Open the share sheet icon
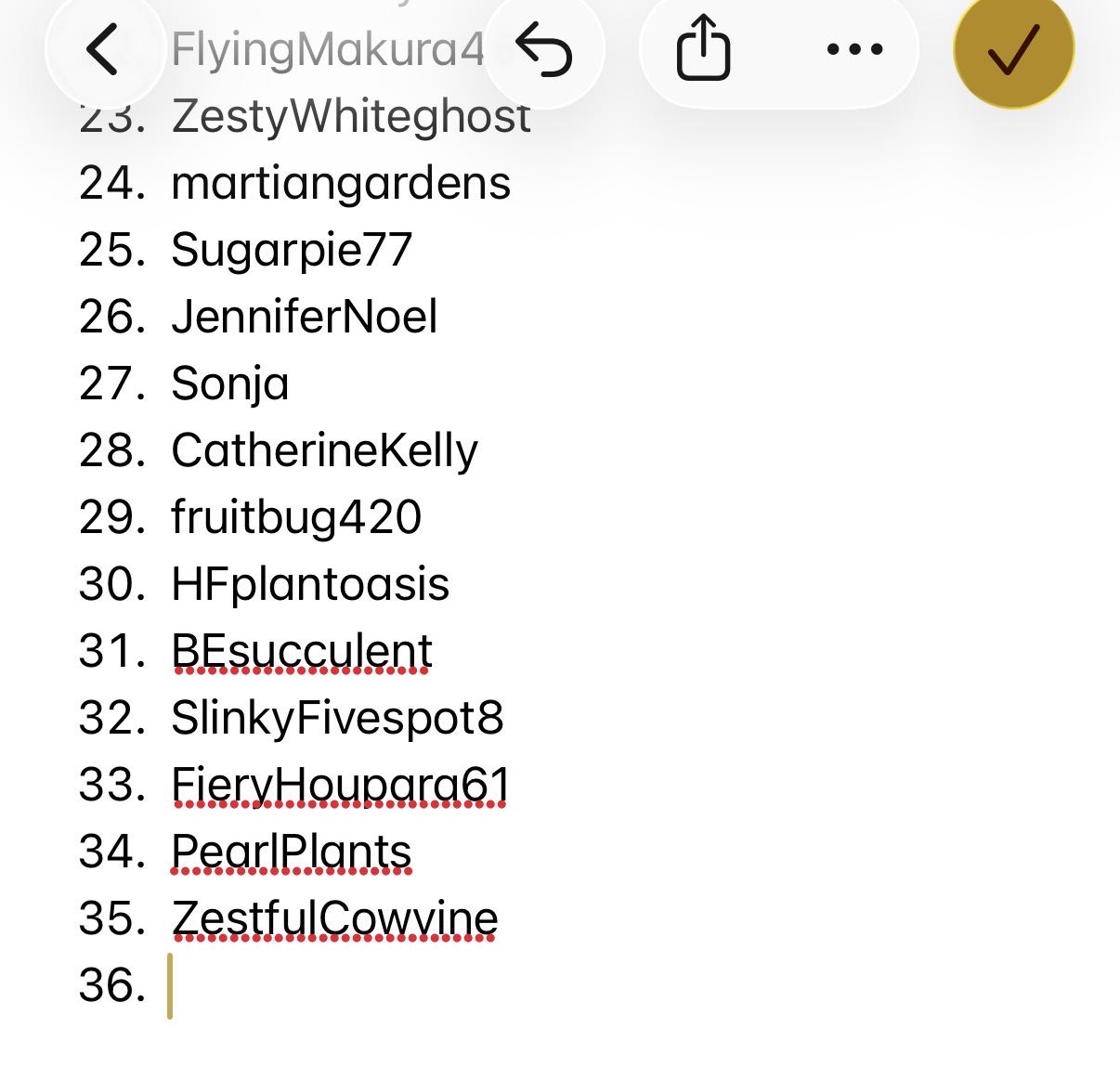Viewport: 1120px width, 1067px height. (x=703, y=49)
